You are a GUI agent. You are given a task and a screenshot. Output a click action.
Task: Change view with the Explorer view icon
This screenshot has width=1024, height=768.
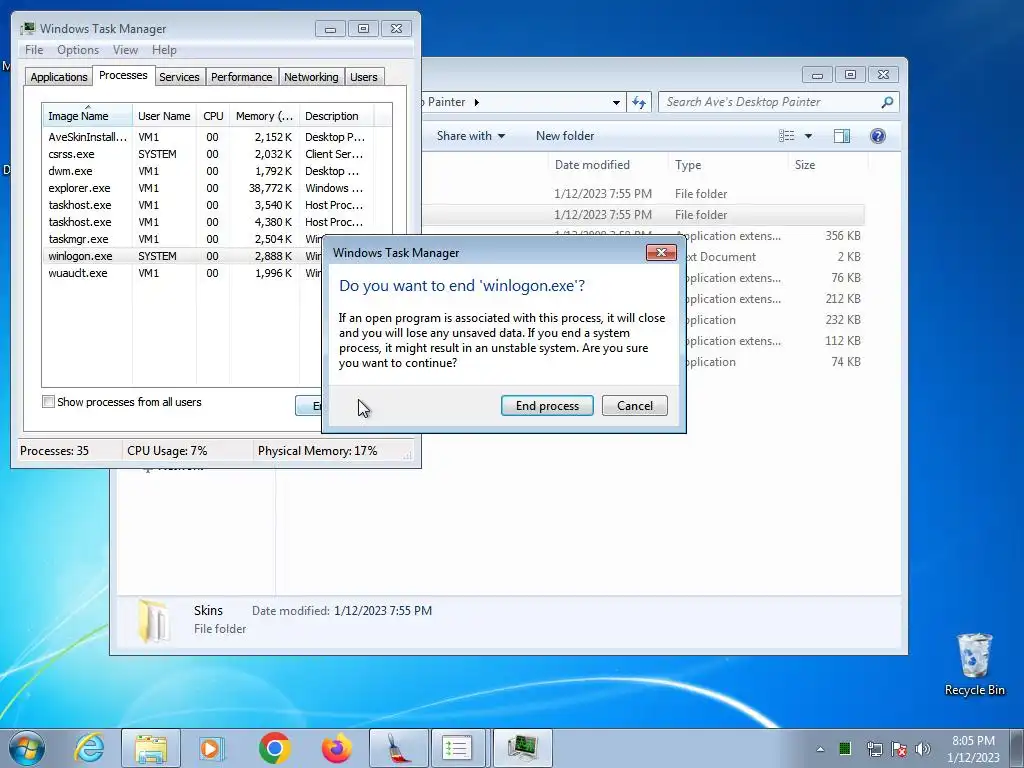point(786,136)
